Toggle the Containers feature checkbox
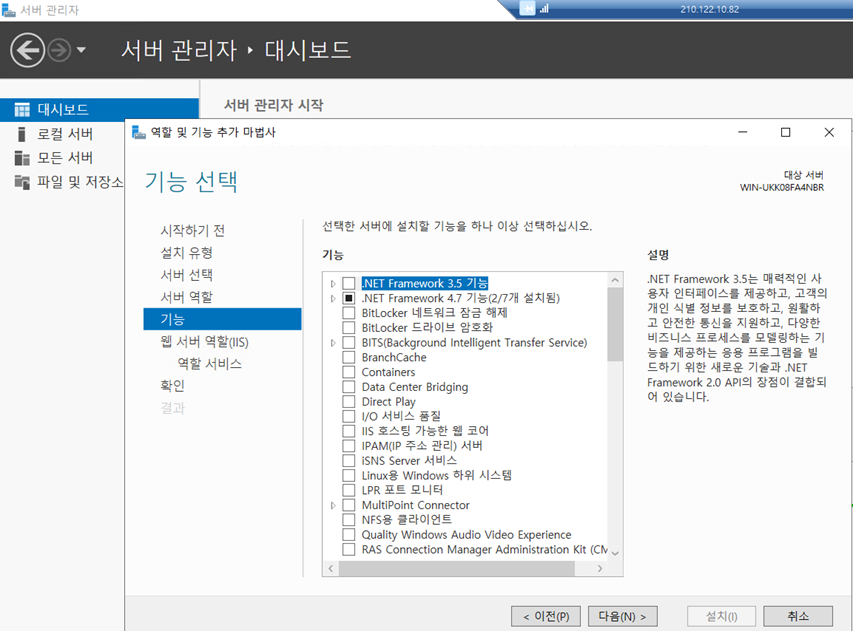 [x=349, y=372]
